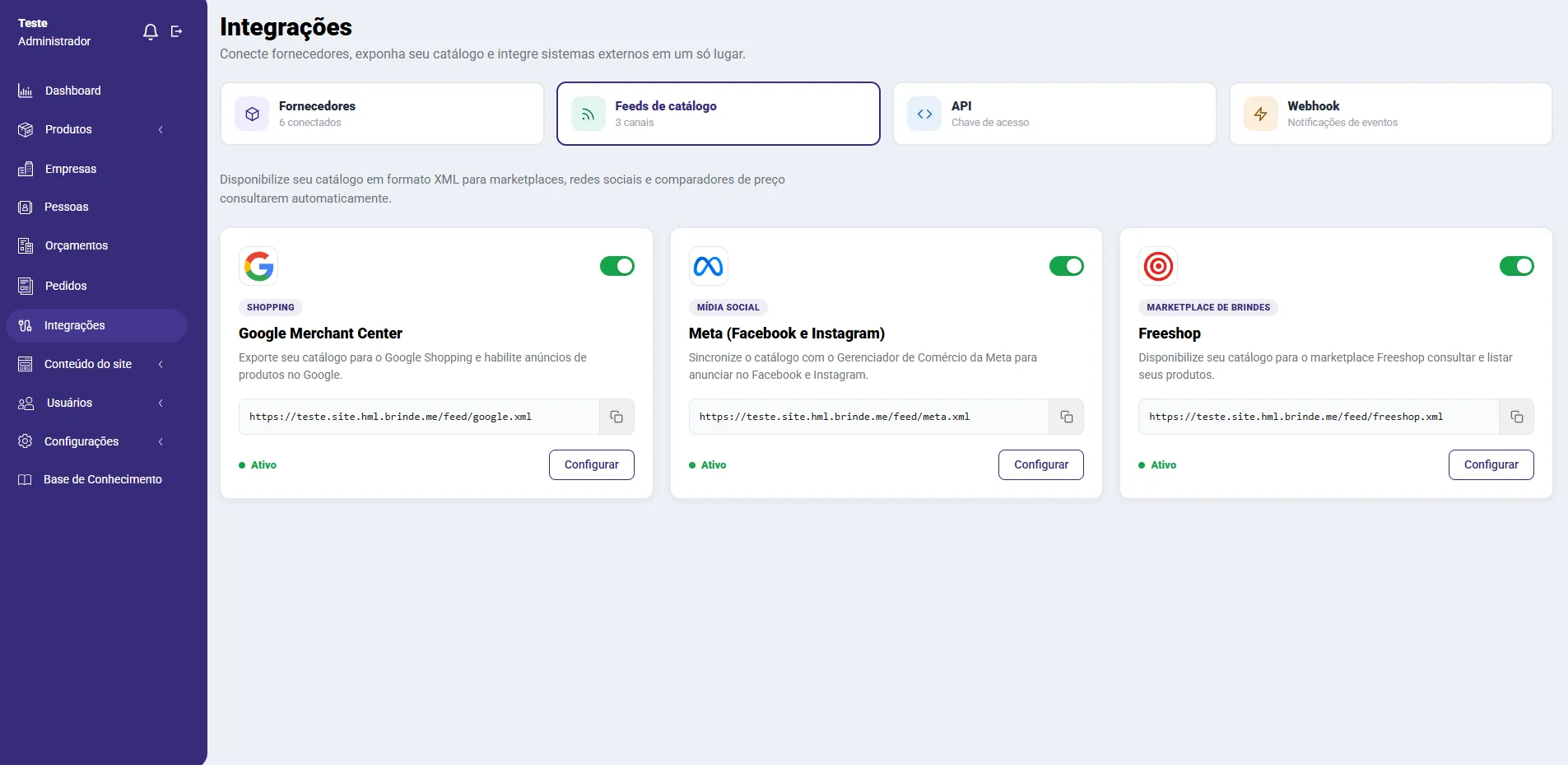This screenshot has width=1568, height=765.
Task: Click the Freeshop card title
Action: click(1170, 334)
